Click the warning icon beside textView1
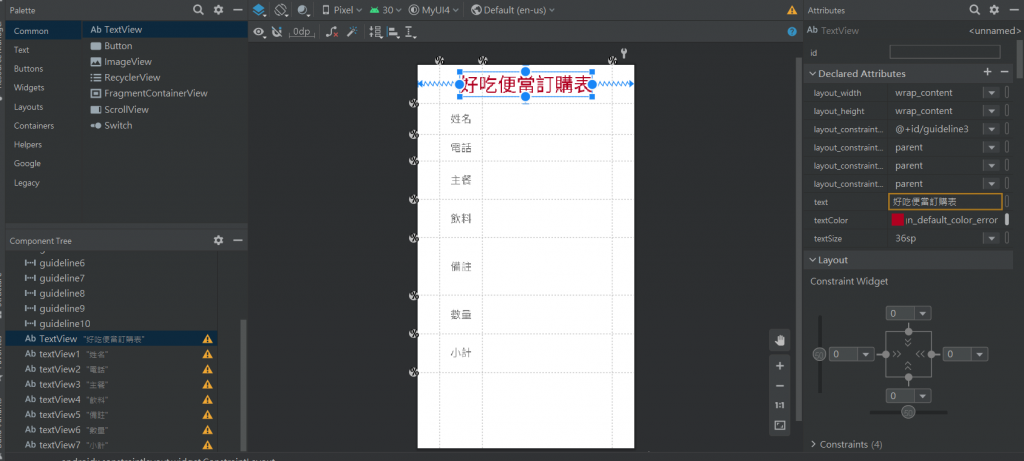The width and height of the screenshot is (1024, 461). point(208,354)
